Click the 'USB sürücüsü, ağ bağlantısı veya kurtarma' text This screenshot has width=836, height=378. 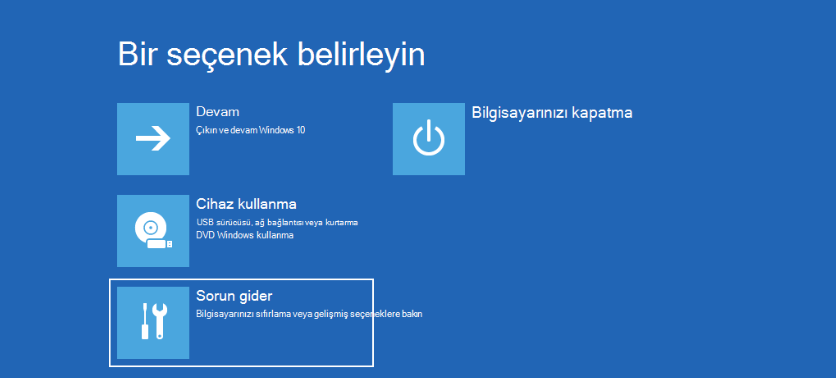click(x=277, y=222)
